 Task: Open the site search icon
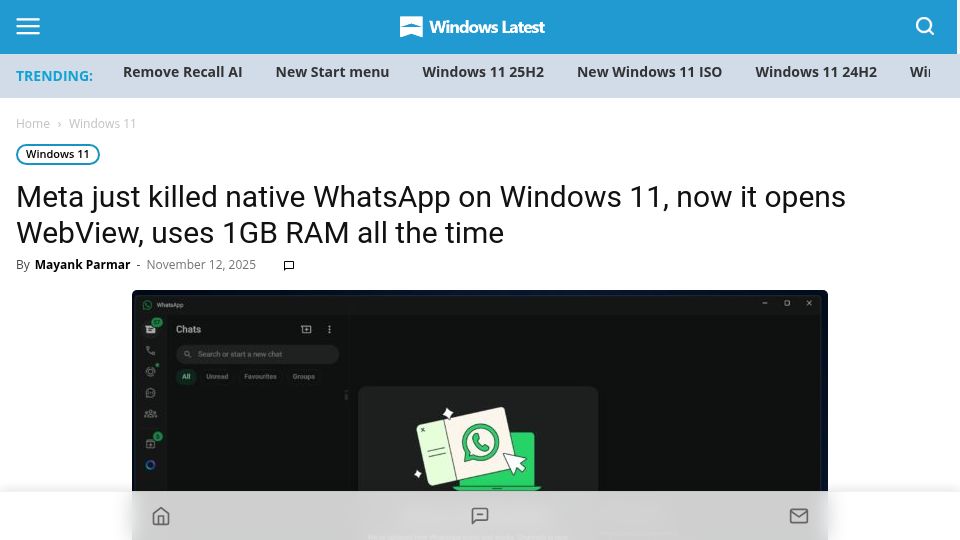coord(924,26)
